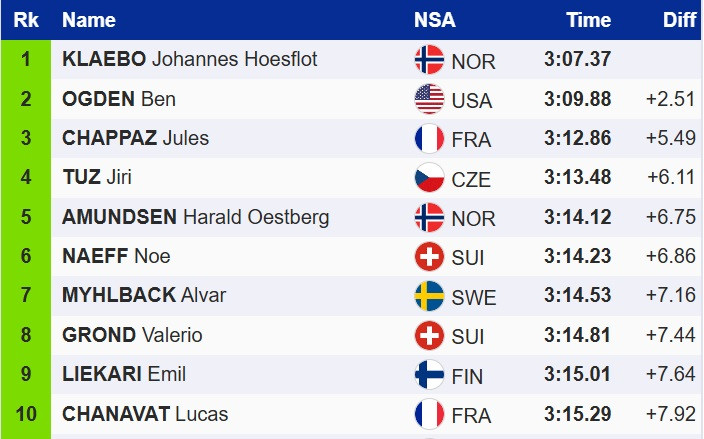
Task: Click Sweden flag icon beside Myhlback
Action: coord(429,296)
